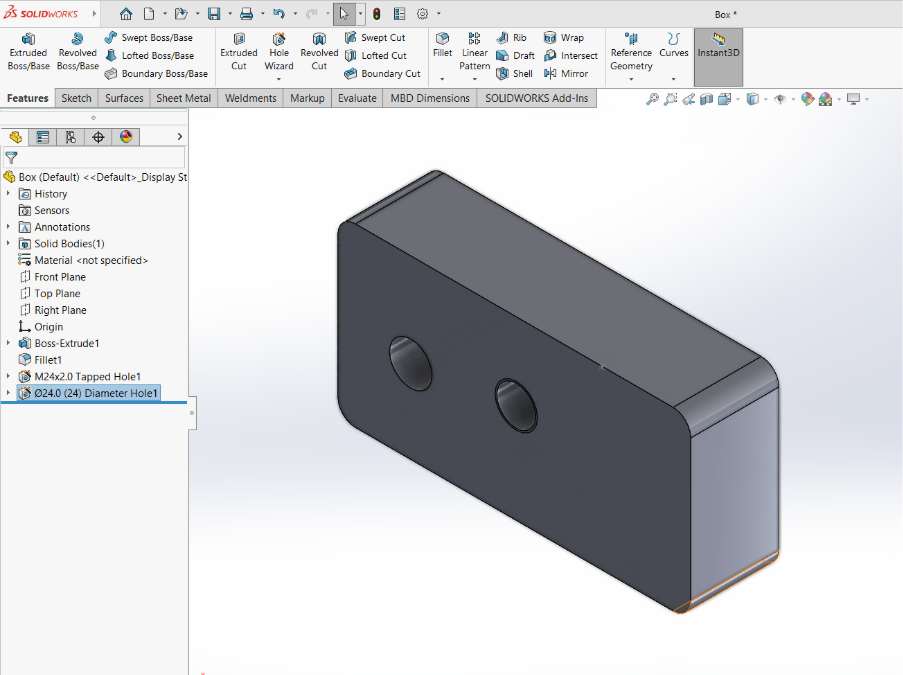Choose Lofted Boss/Base

coord(149,55)
